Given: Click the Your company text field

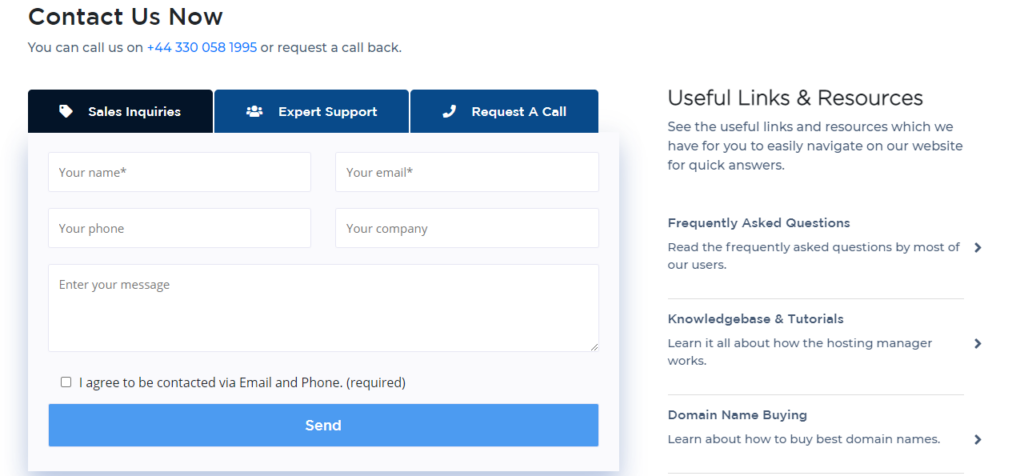Looking at the screenshot, I should (x=467, y=228).
